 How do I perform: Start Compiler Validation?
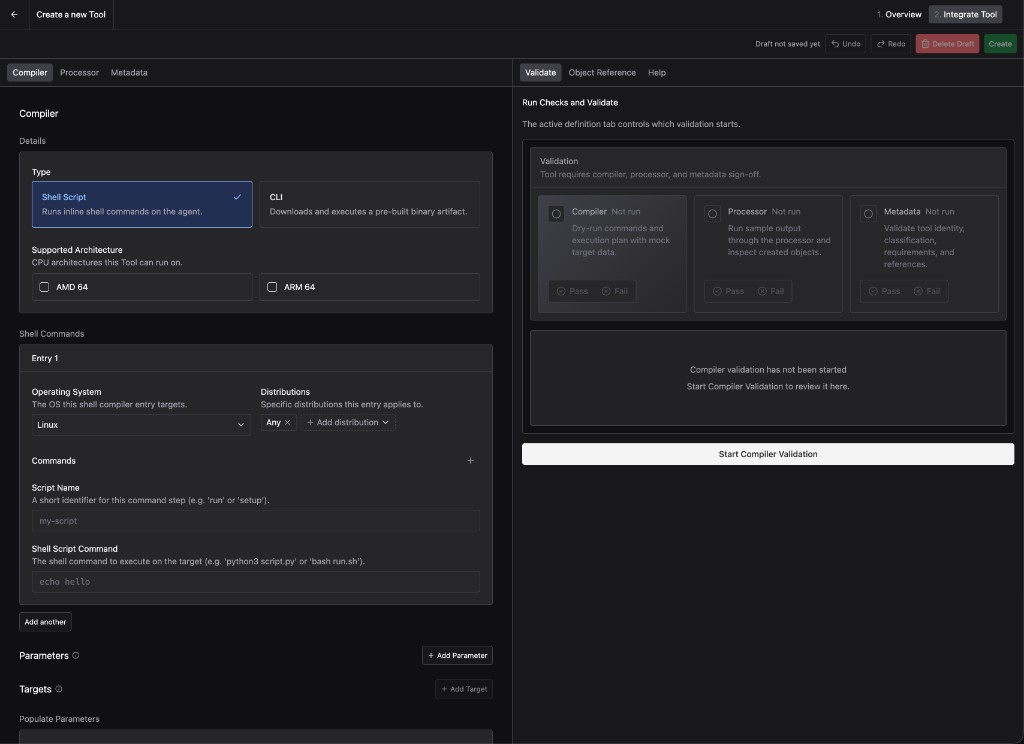768,454
